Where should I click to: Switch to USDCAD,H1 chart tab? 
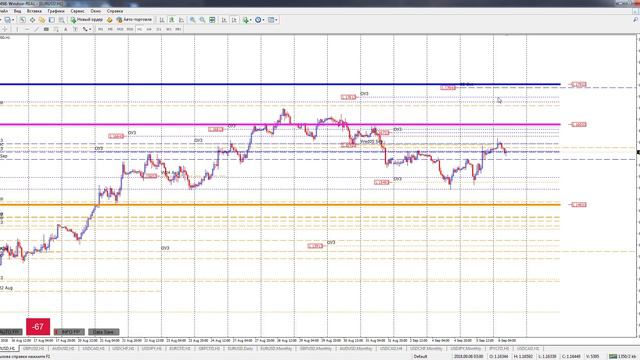[x=93, y=349]
